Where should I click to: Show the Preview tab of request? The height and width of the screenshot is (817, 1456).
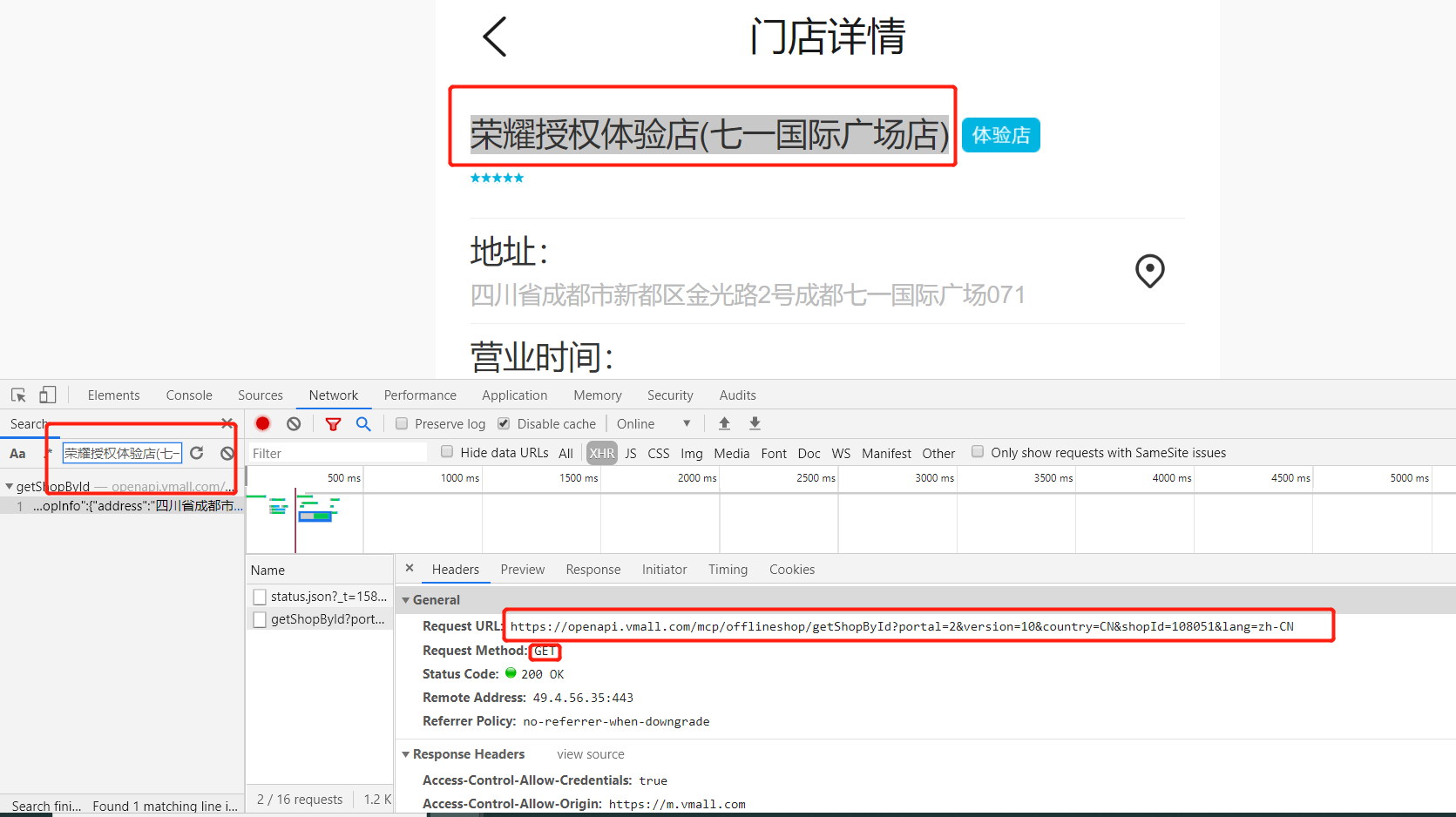pos(523,569)
